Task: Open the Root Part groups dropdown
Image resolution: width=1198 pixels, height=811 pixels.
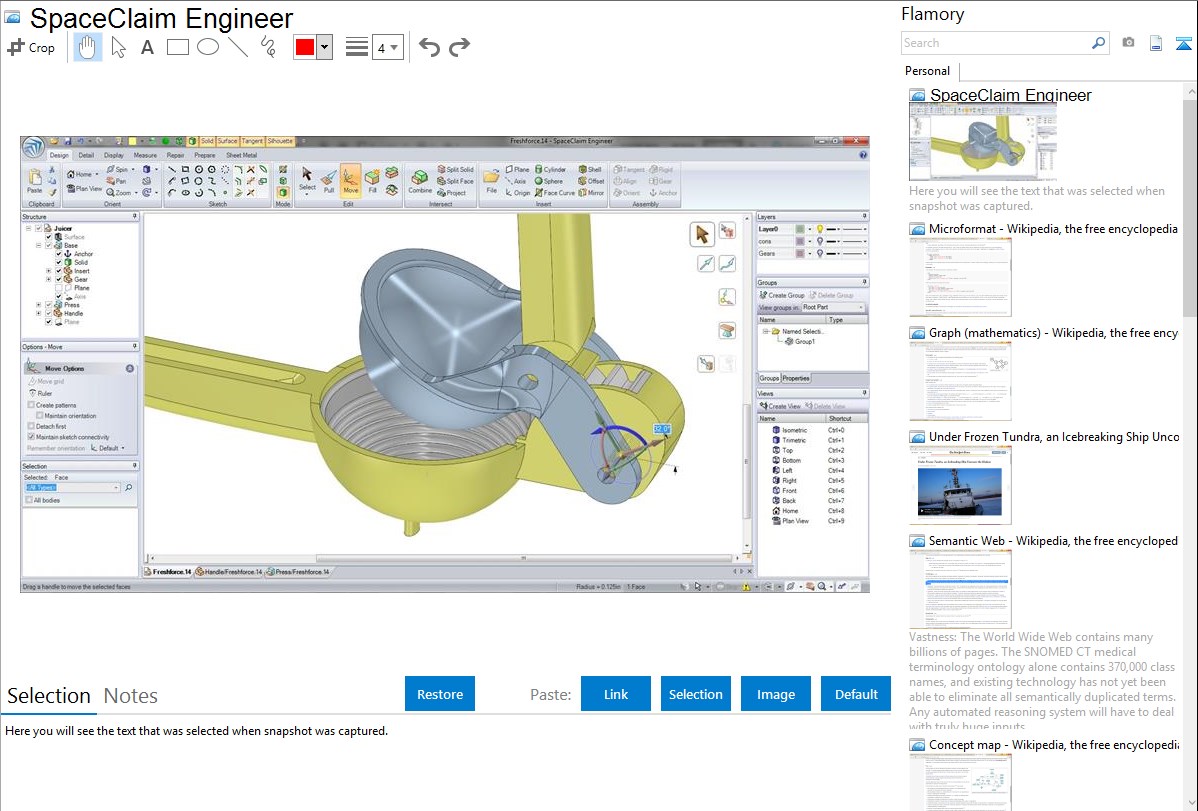Action: (833, 307)
